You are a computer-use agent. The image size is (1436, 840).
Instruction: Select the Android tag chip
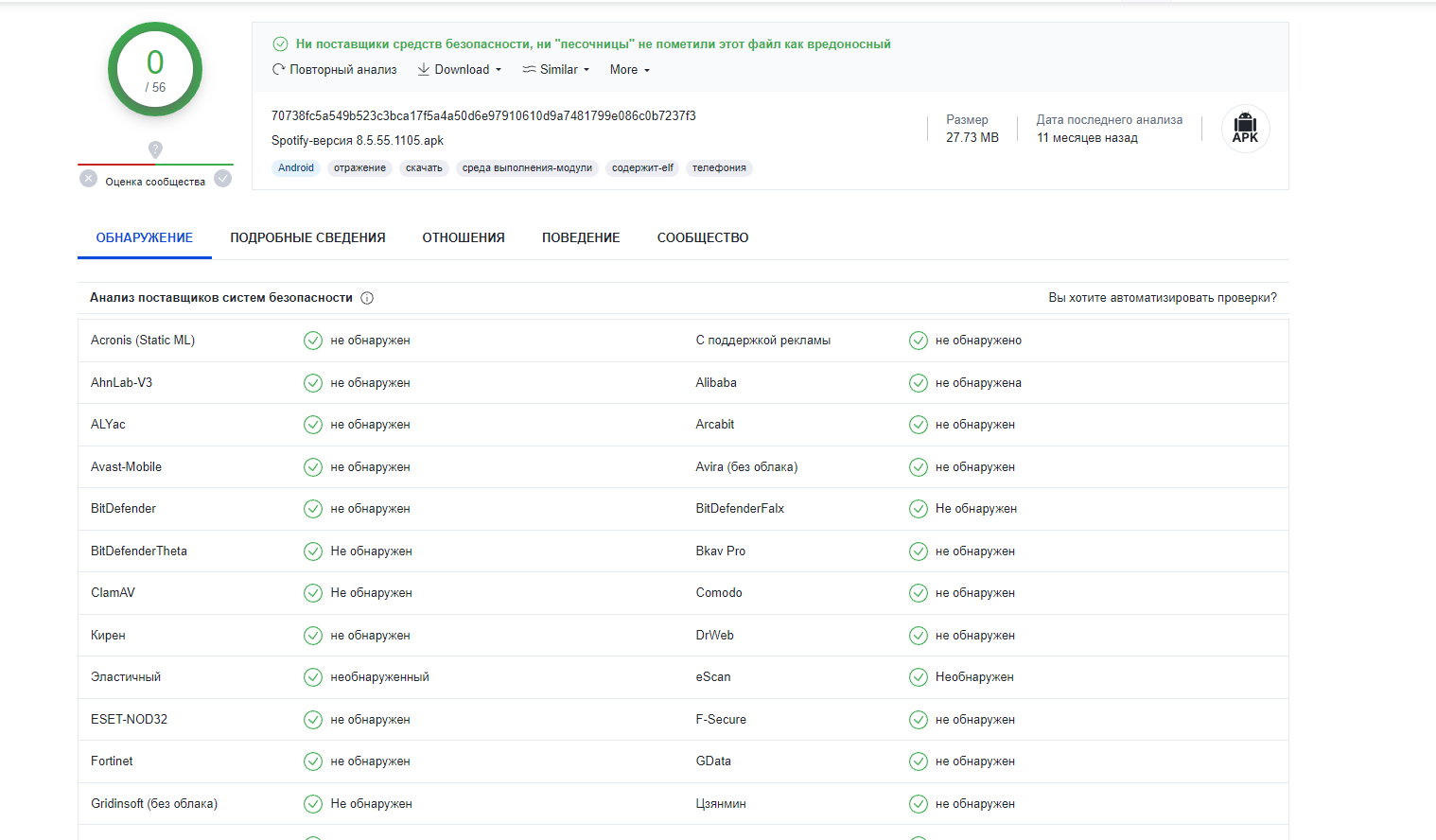coord(295,168)
